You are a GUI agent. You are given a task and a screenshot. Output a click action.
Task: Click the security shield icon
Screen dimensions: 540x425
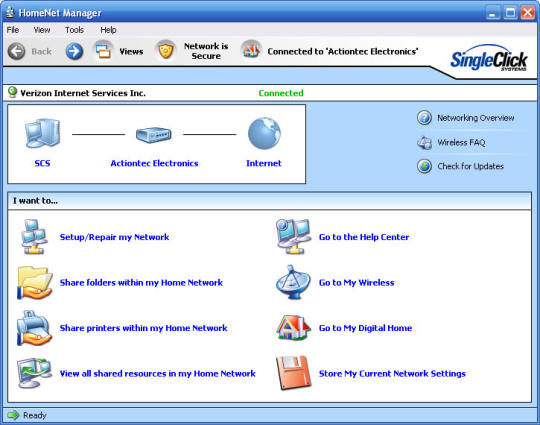[x=166, y=51]
